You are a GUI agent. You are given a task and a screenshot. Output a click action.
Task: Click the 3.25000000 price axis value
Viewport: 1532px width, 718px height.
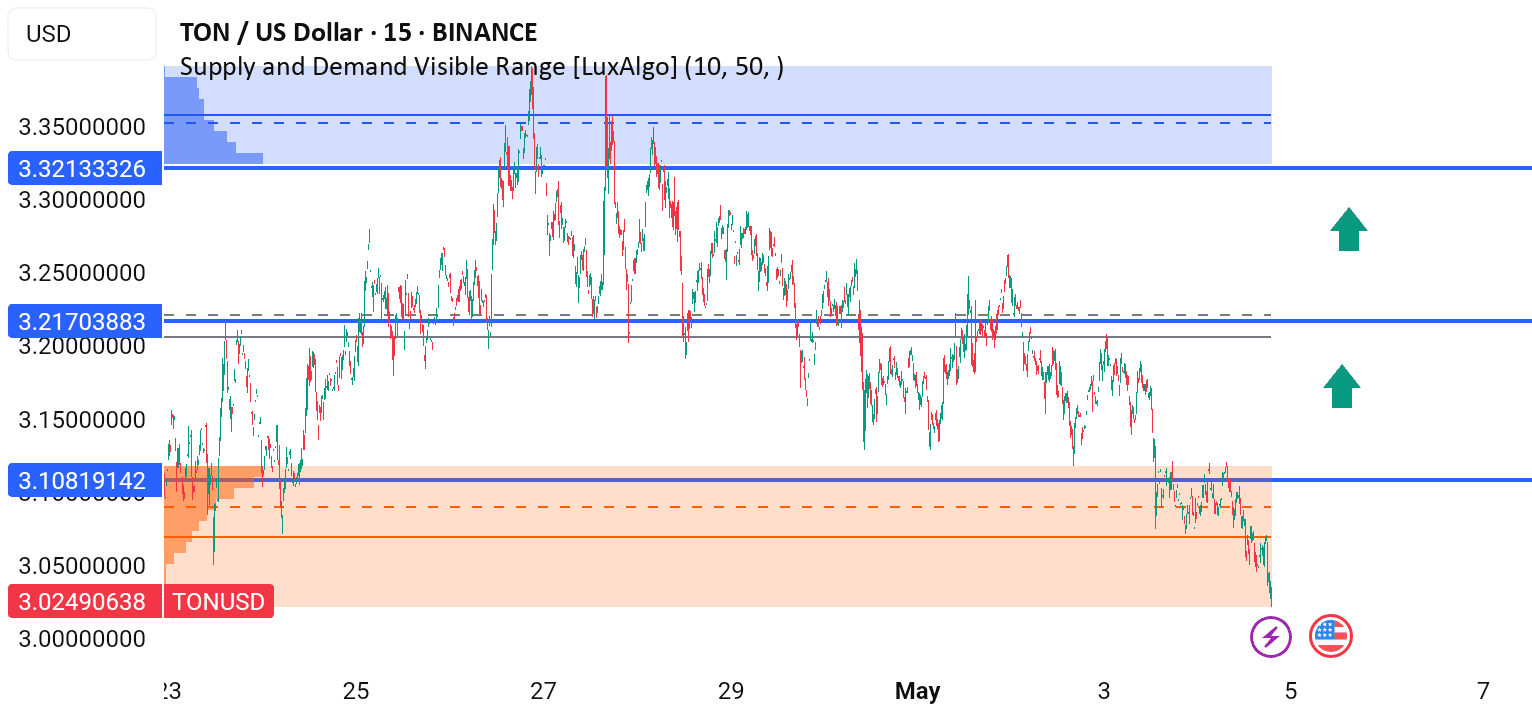coord(82,273)
